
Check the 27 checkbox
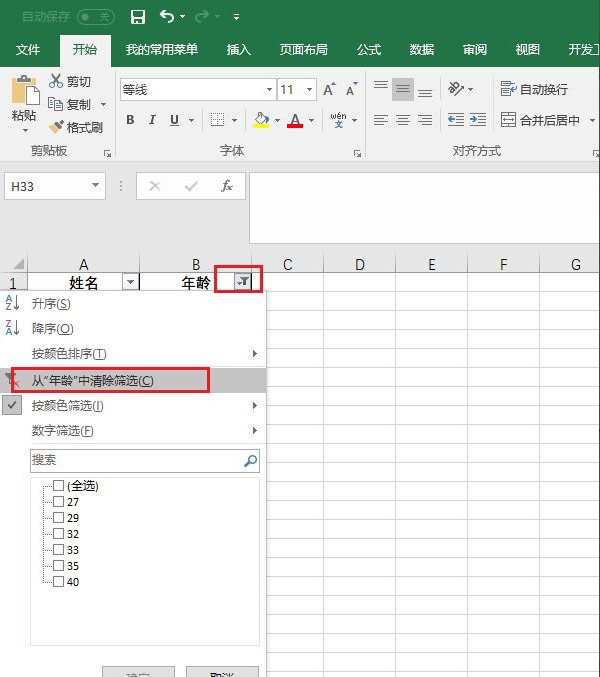coord(58,501)
